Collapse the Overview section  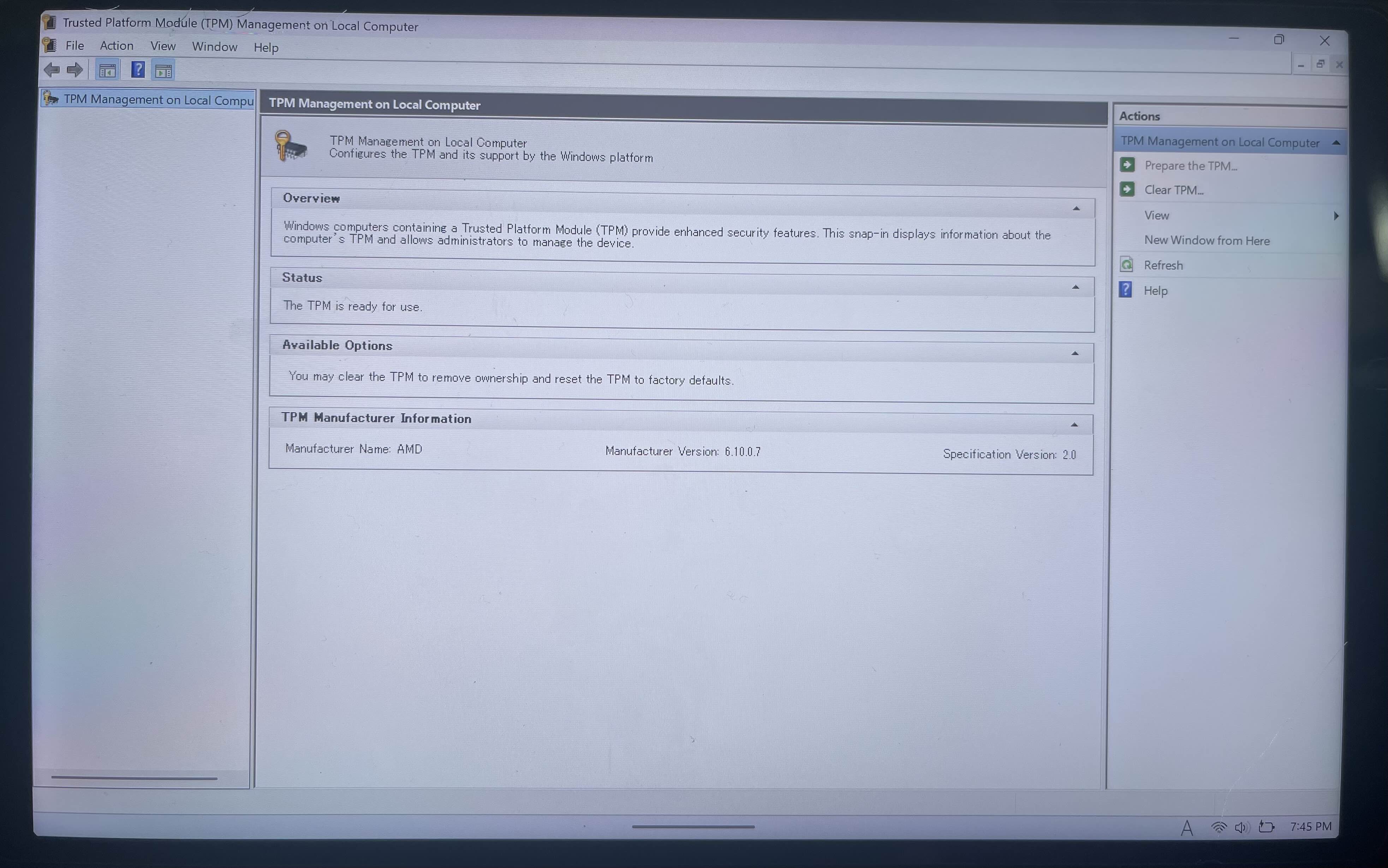1076,208
